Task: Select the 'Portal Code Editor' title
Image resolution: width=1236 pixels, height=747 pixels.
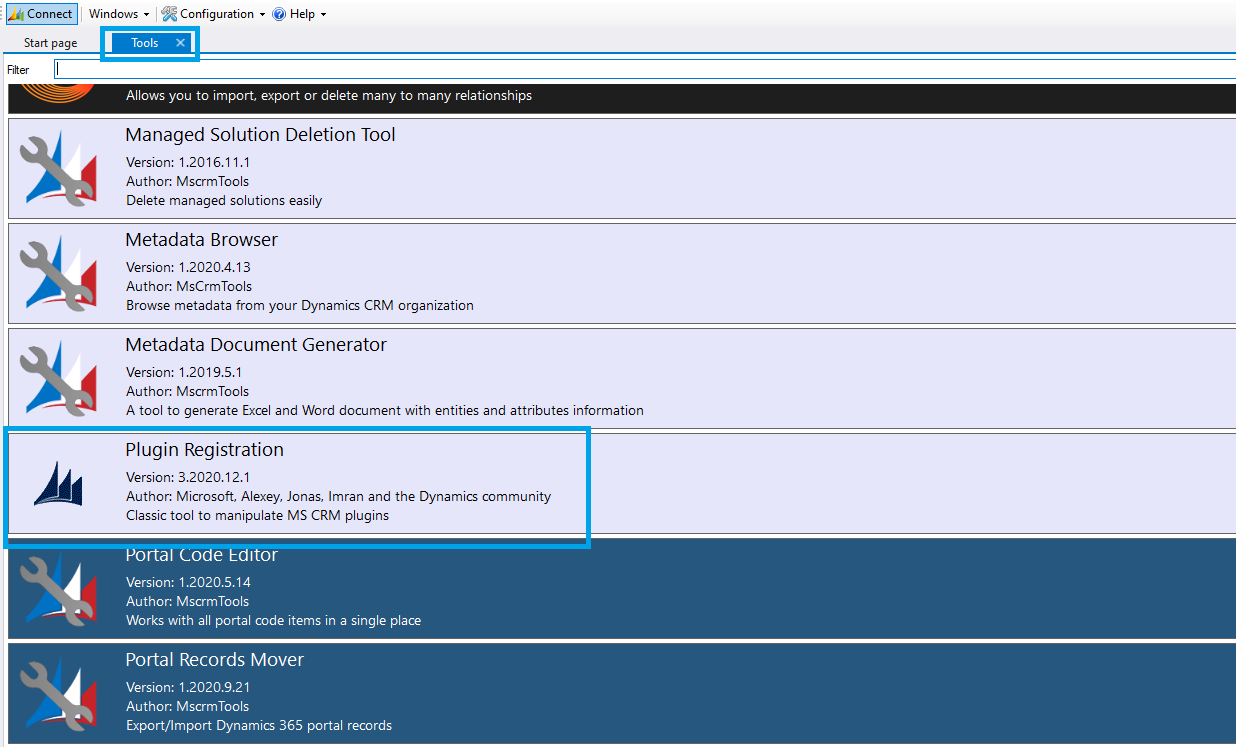Action: pyautogui.click(x=201, y=555)
